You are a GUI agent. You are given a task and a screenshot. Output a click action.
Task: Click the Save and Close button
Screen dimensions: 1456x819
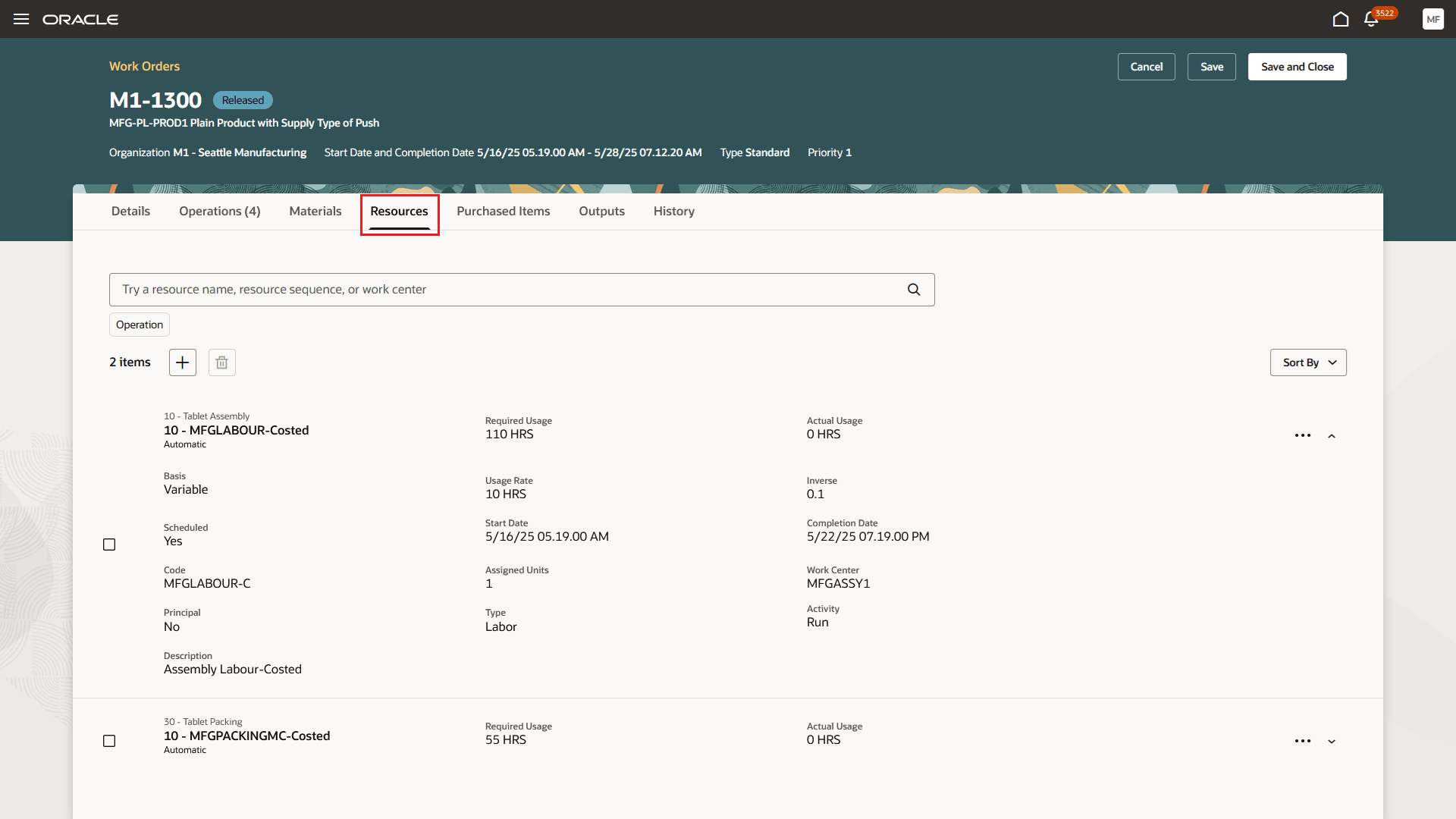click(x=1297, y=67)
